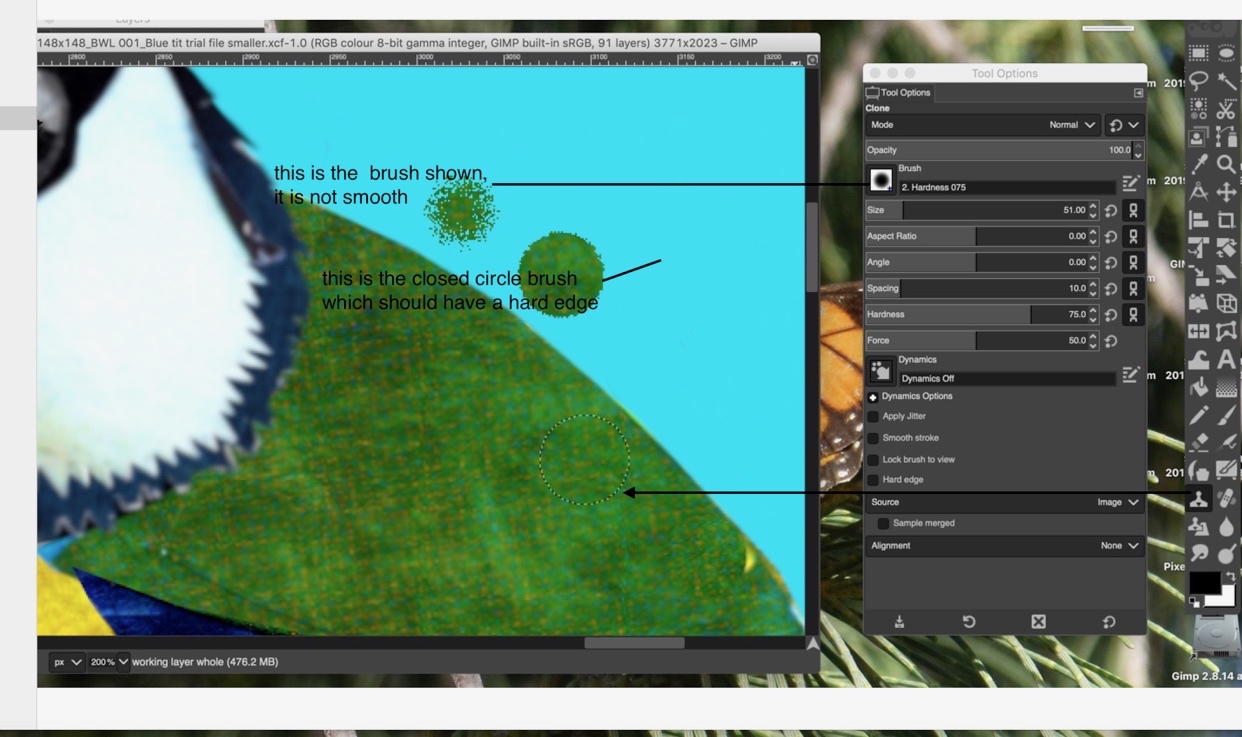Image resolution: width=1242 pixels, height=737 pixels.
Task: Open the Tool Options tab configuration menu
Action: tap(1138, 93)
